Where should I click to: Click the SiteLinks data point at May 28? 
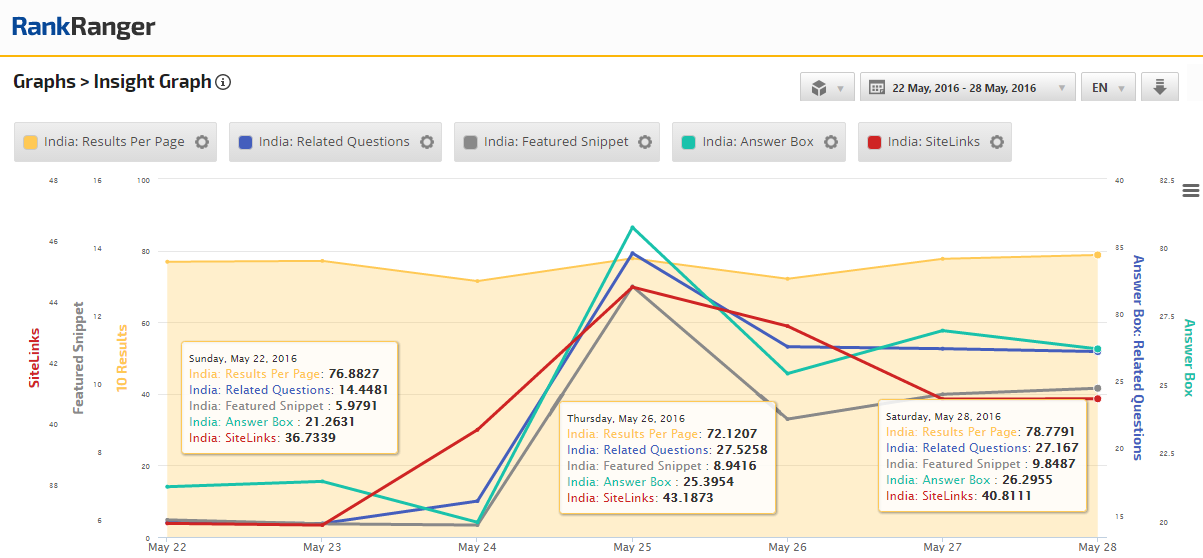[x=1097, y=399]
